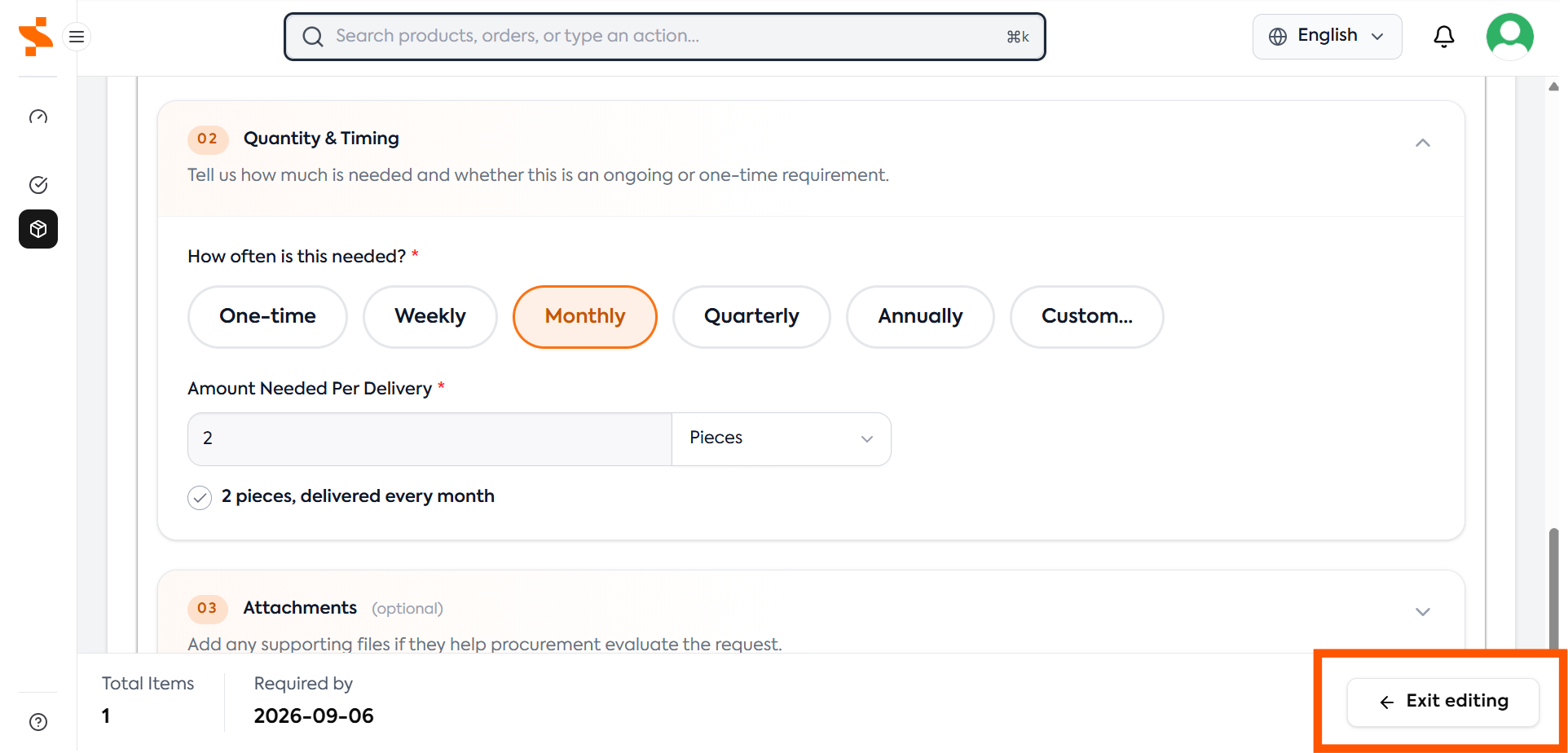
Task: Open the user profile avatar
Action: [x=1509, y=37]
